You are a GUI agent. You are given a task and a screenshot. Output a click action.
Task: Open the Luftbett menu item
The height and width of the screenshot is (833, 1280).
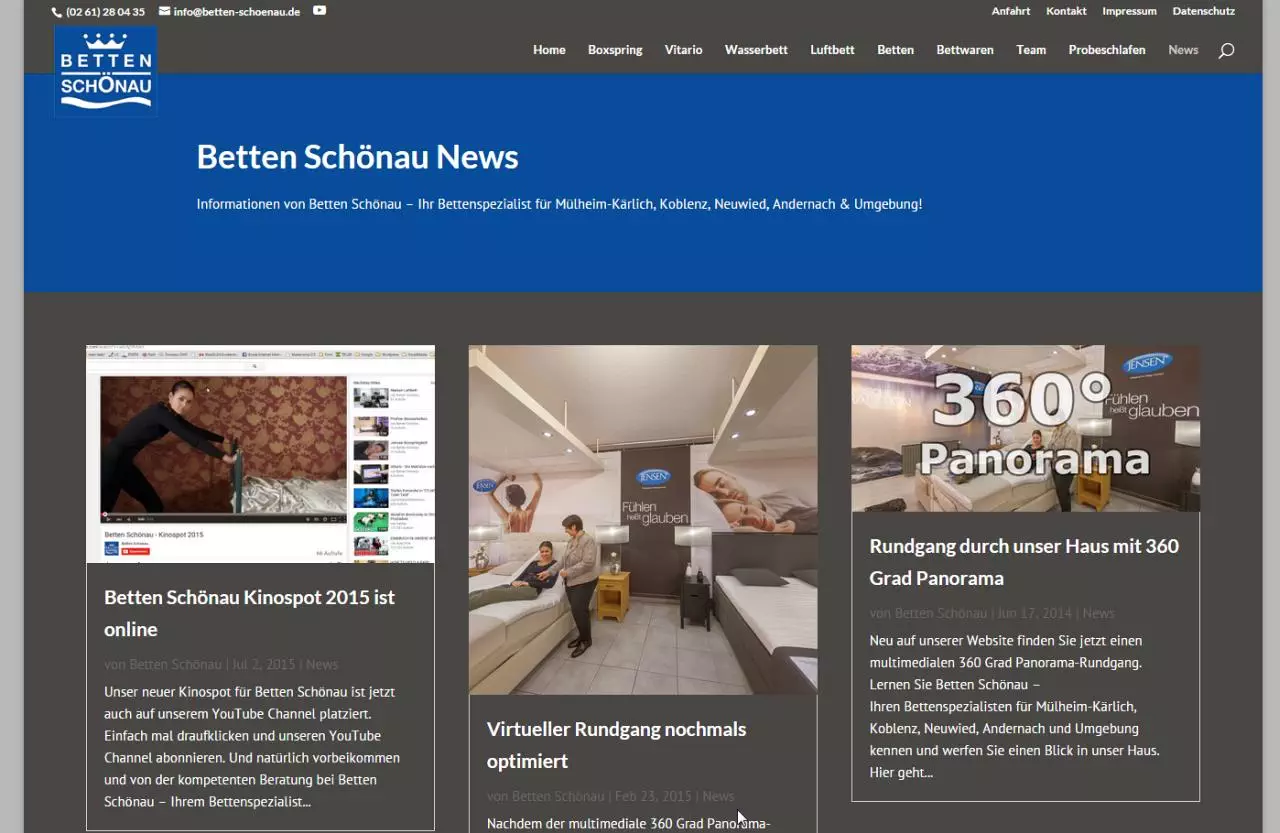(832, 50)
